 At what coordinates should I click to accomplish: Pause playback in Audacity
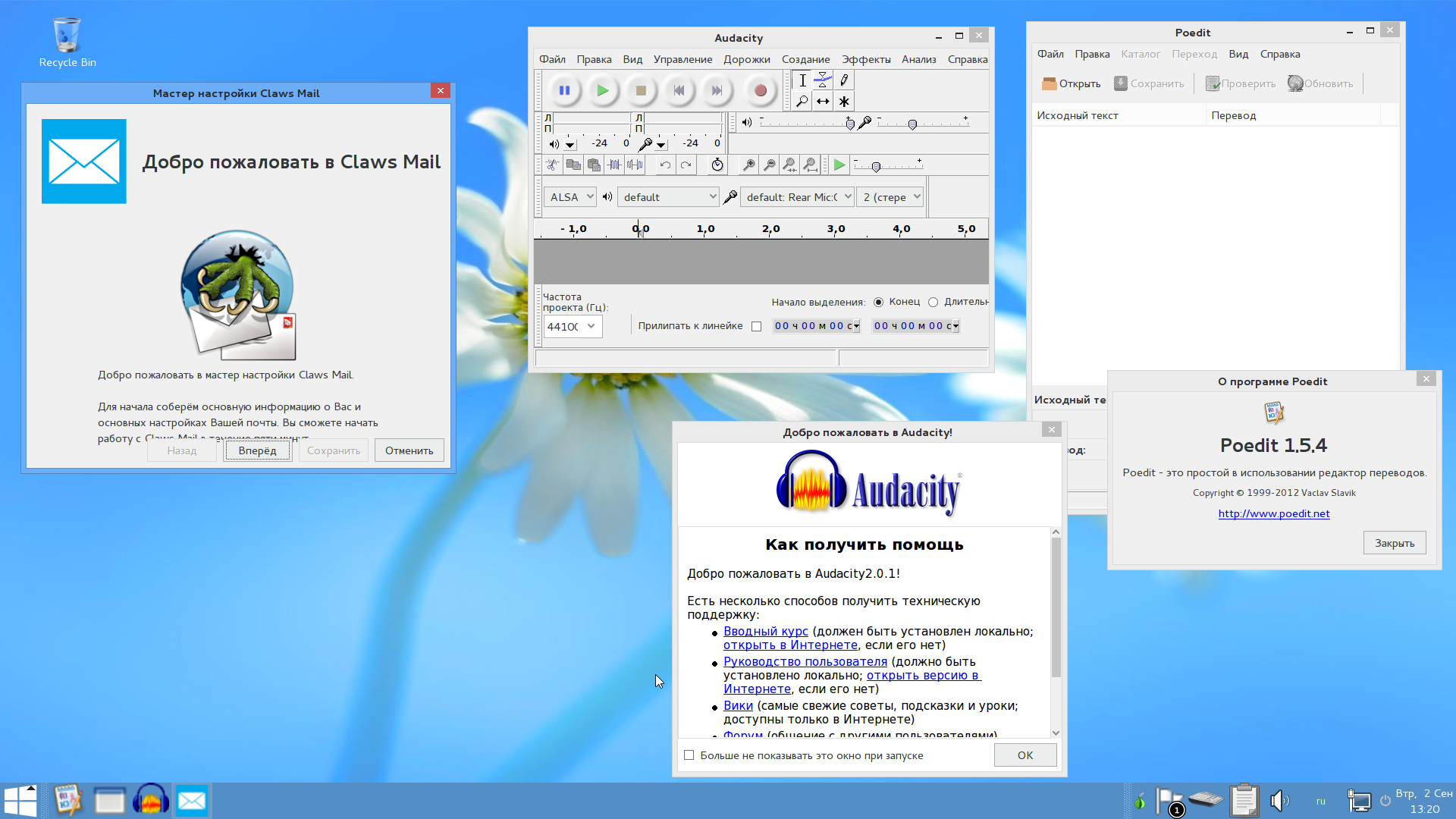[x=564, y=90]
